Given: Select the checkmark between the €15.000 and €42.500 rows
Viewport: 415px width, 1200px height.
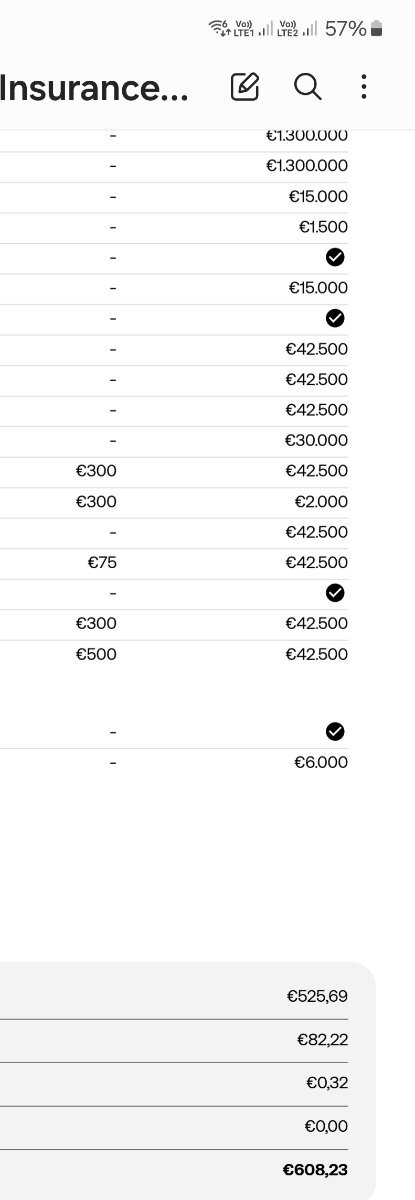Looking at the screenshot, I should (x=335, y=318).
